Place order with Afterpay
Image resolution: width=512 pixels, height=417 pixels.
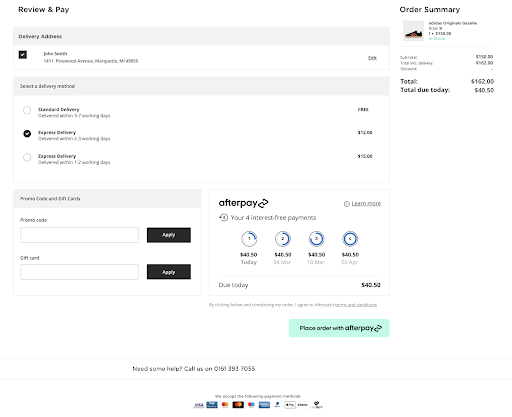[339, 328]
